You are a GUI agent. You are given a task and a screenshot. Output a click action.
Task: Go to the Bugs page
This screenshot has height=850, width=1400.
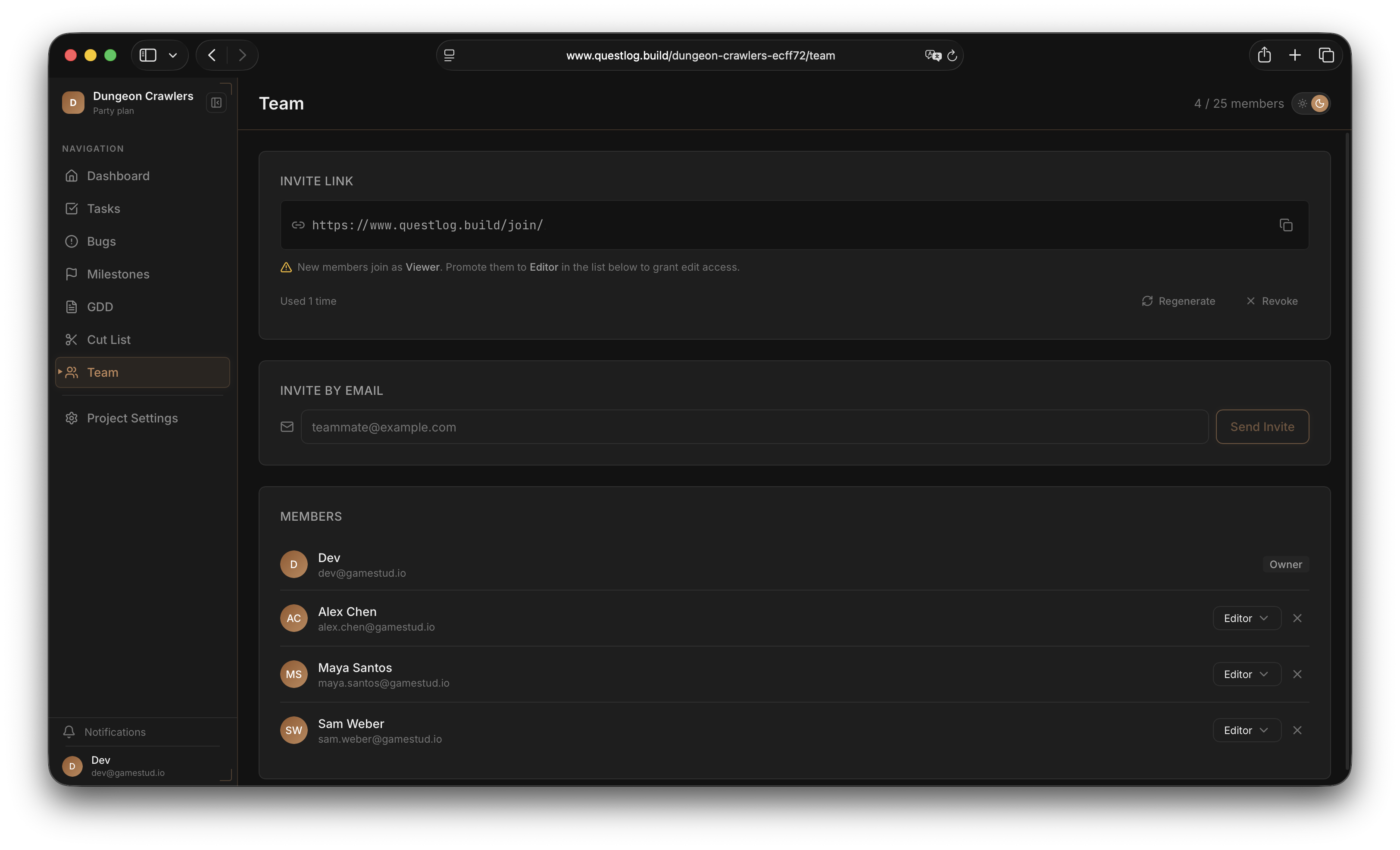[101, 241]
